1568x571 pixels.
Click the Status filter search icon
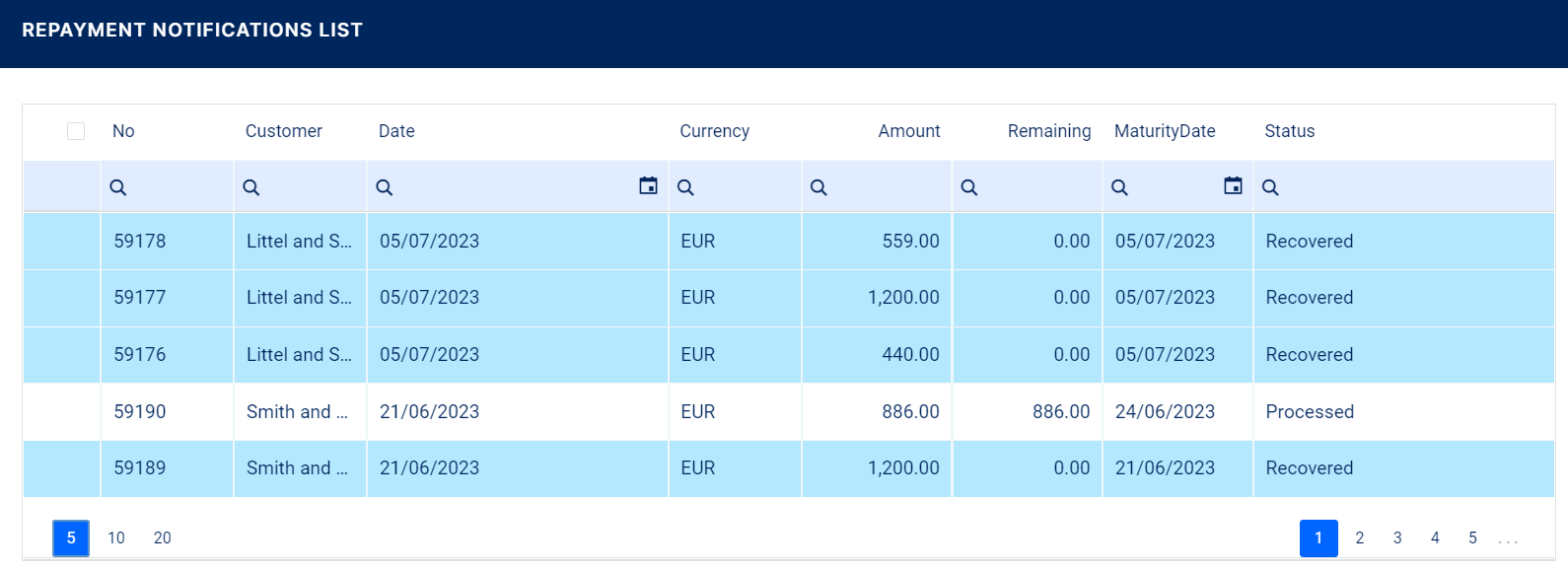[x=1270, y=187]
